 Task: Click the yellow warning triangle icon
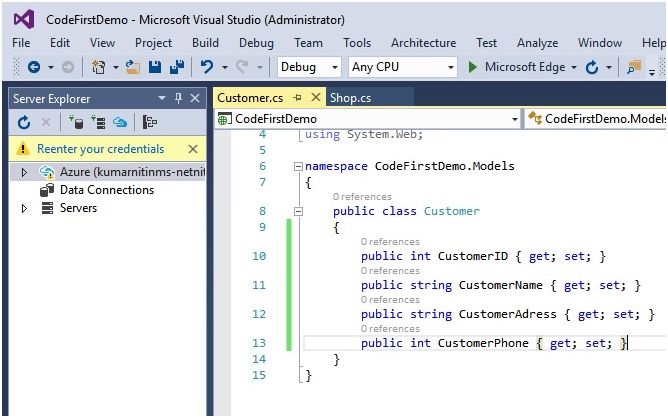22,149
